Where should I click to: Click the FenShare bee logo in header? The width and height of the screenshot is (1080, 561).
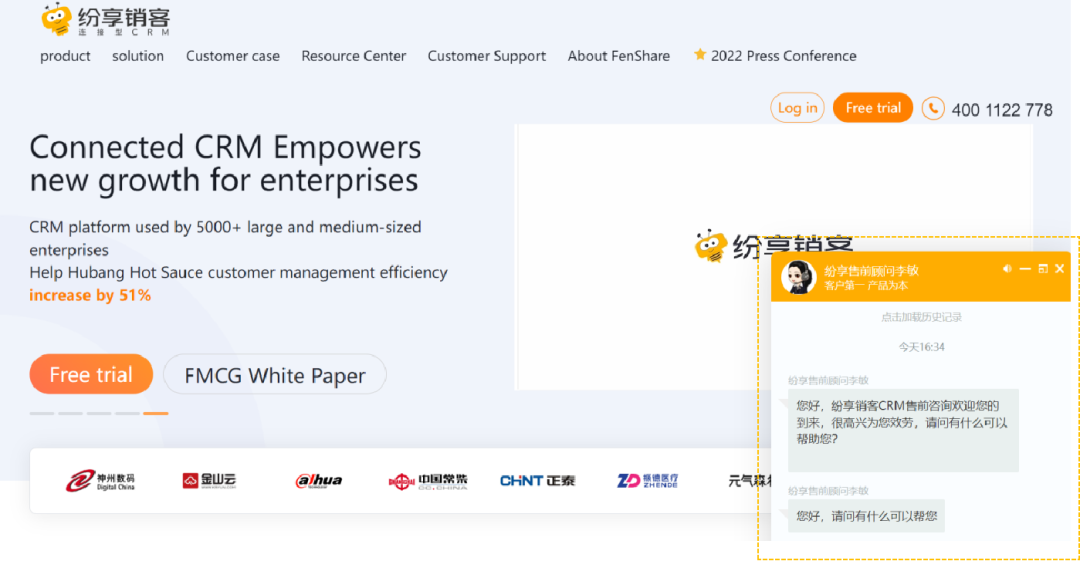point(105,19)
